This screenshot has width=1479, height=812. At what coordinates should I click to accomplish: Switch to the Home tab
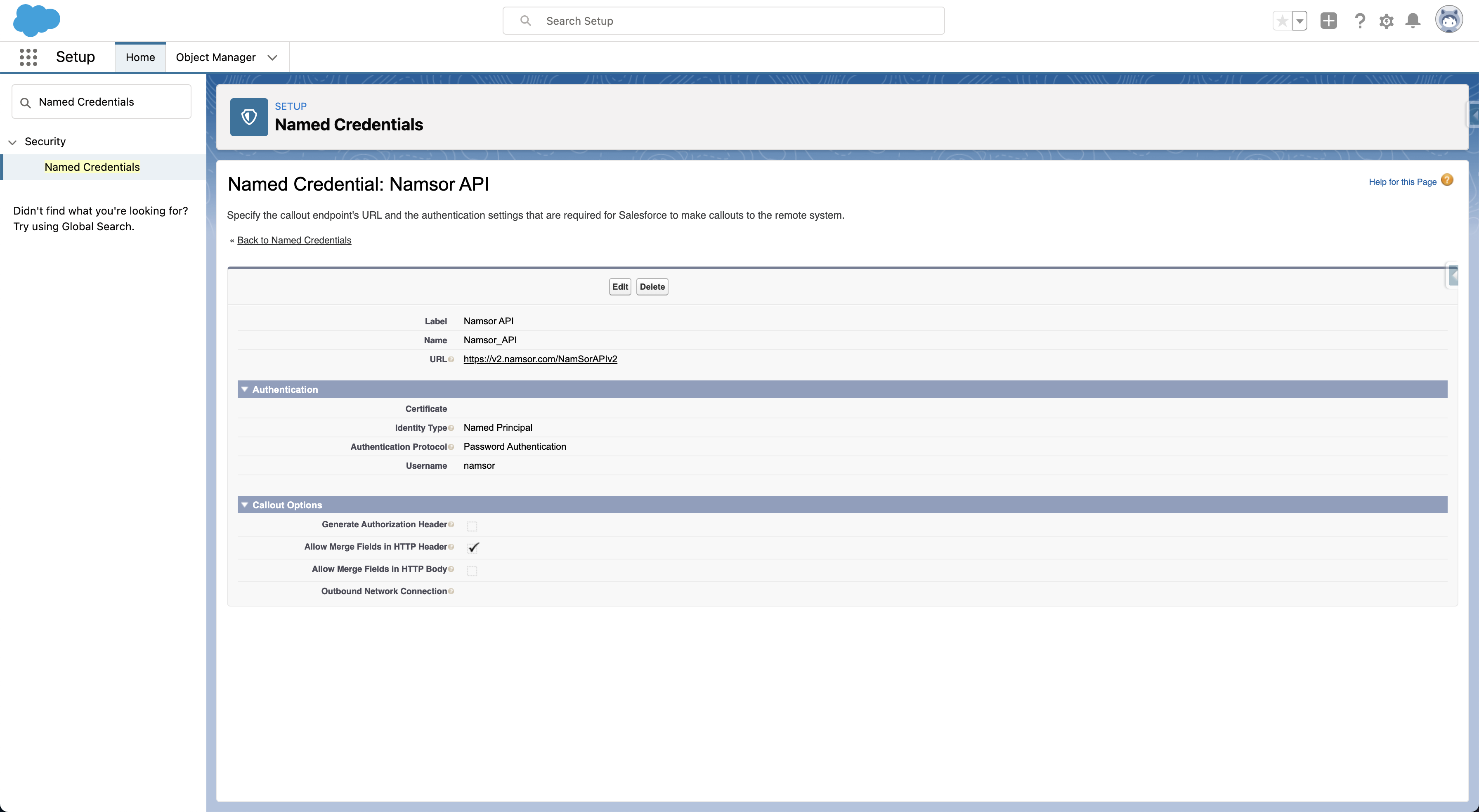(x=140, y=57)
